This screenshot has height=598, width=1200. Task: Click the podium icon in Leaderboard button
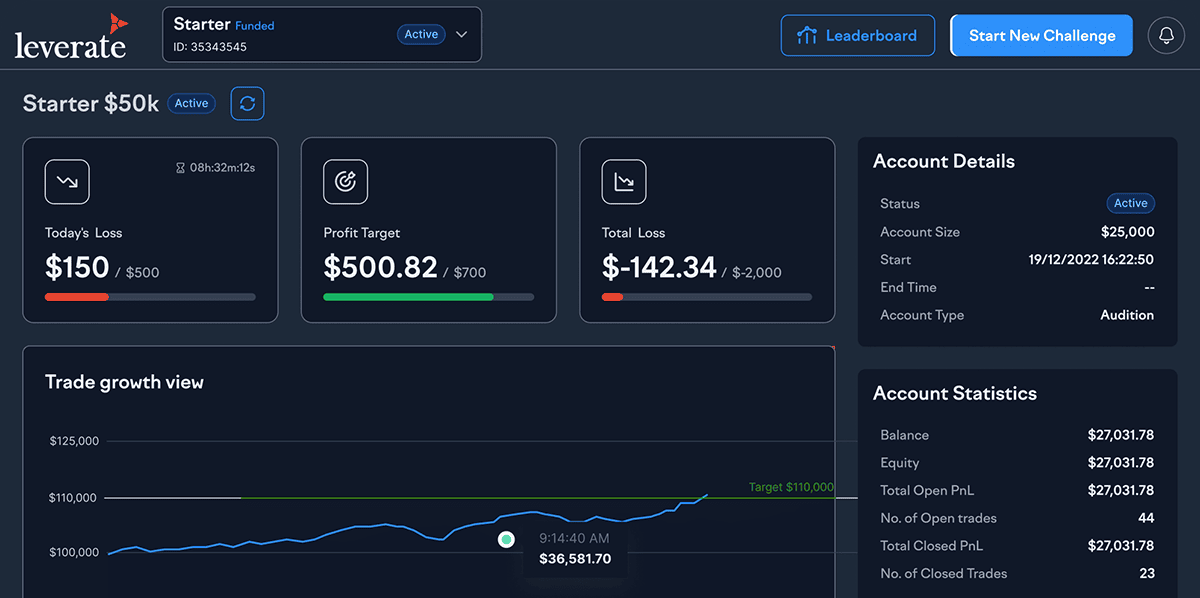[x=806, y=36]
